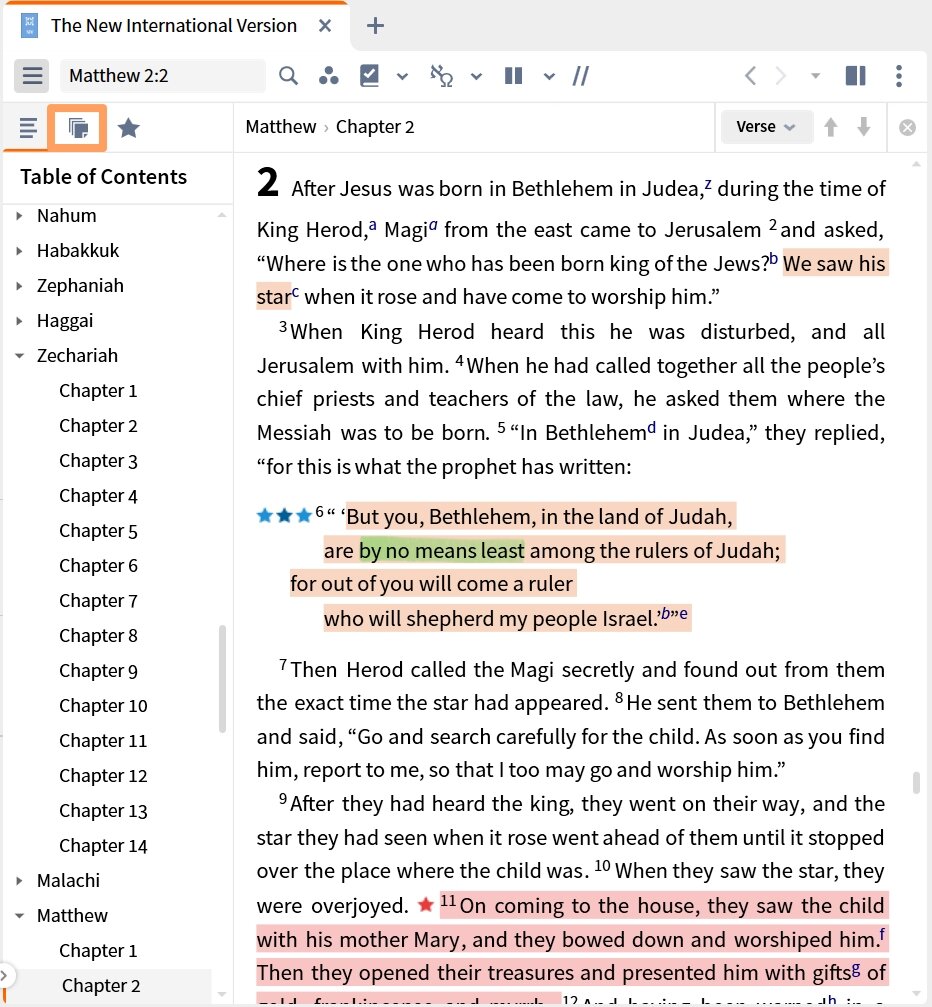Open Zechariah Chapter 1
Image resolution: width=932 pixels, height=1007 pixels.
98,390
